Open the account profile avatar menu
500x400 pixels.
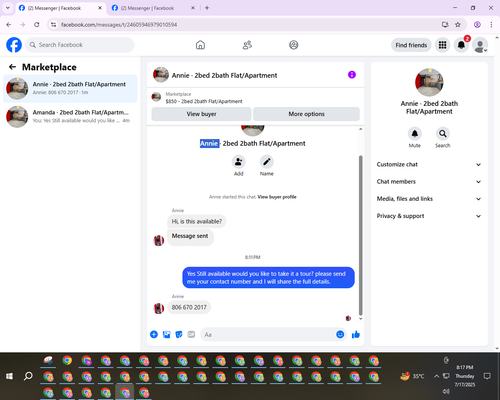[x=480, y=45]
